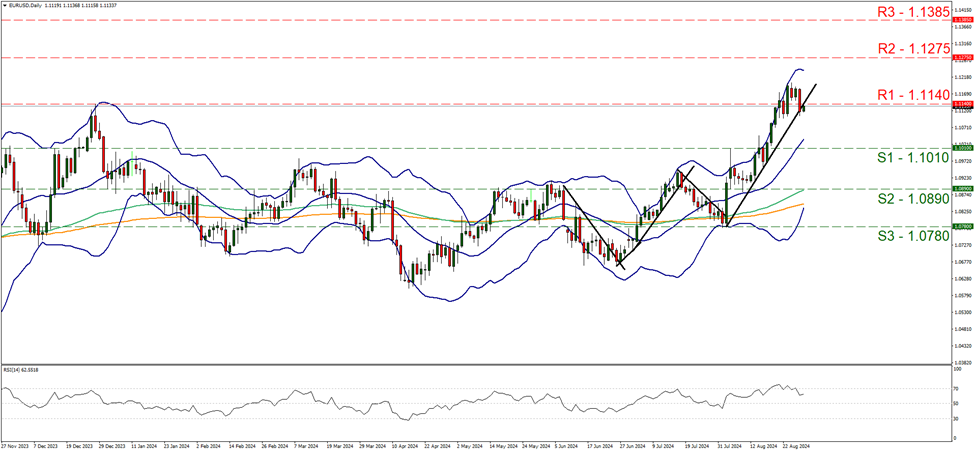Click the 70 level on RSI scale

point(956,390)
